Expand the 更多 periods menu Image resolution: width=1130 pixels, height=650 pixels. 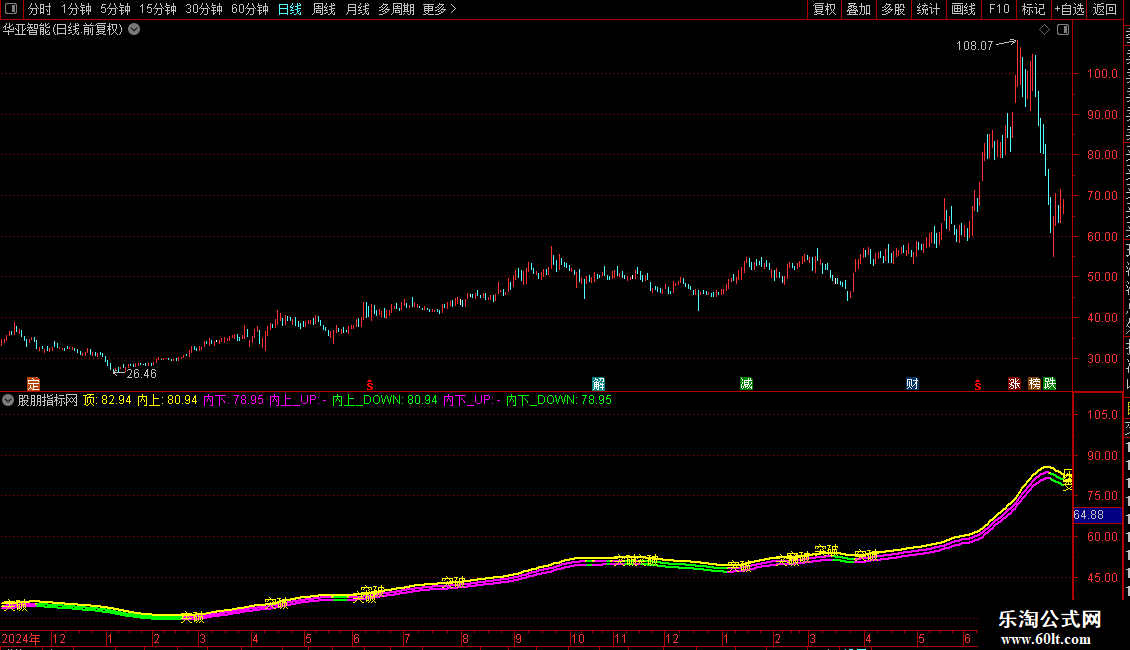point(439,9)
